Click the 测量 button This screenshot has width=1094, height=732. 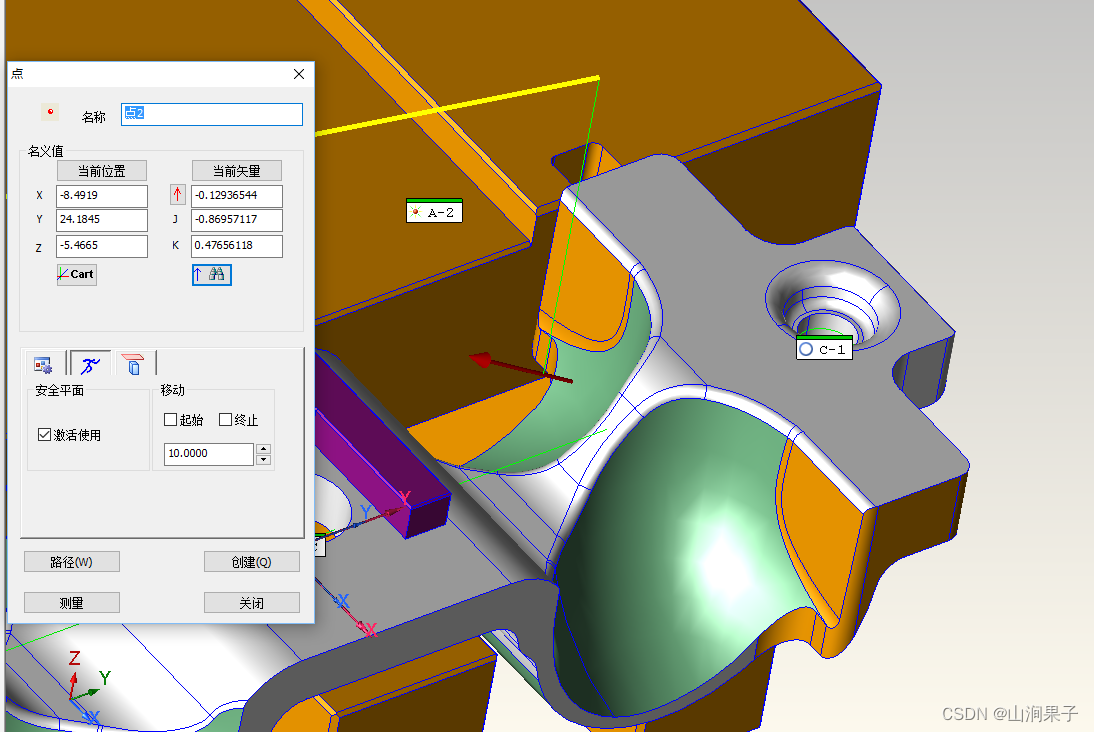pyautogui.click(x=72, y=603)
